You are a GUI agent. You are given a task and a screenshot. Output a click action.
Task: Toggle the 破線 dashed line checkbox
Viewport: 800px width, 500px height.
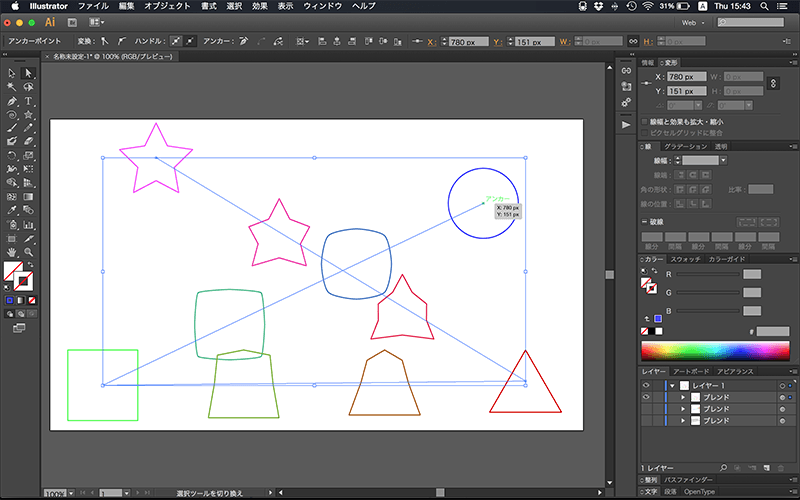(645, 221)
